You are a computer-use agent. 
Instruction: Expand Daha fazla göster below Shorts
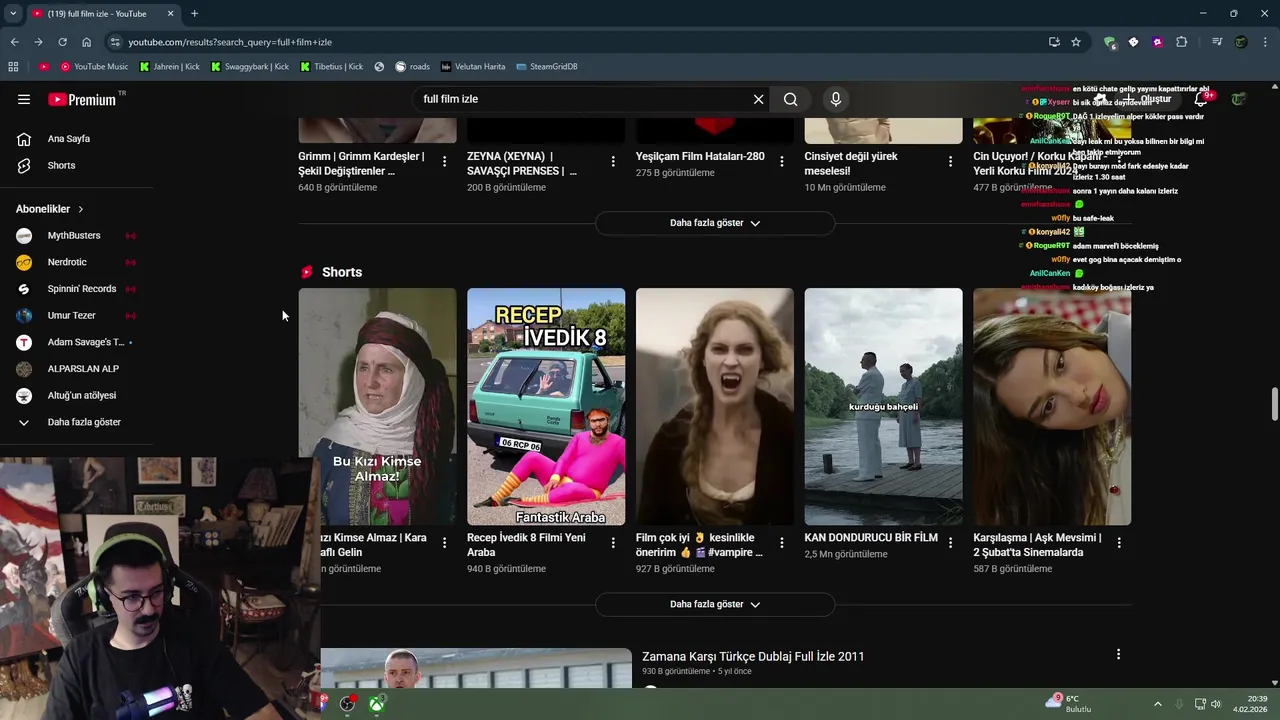[715, 604]
